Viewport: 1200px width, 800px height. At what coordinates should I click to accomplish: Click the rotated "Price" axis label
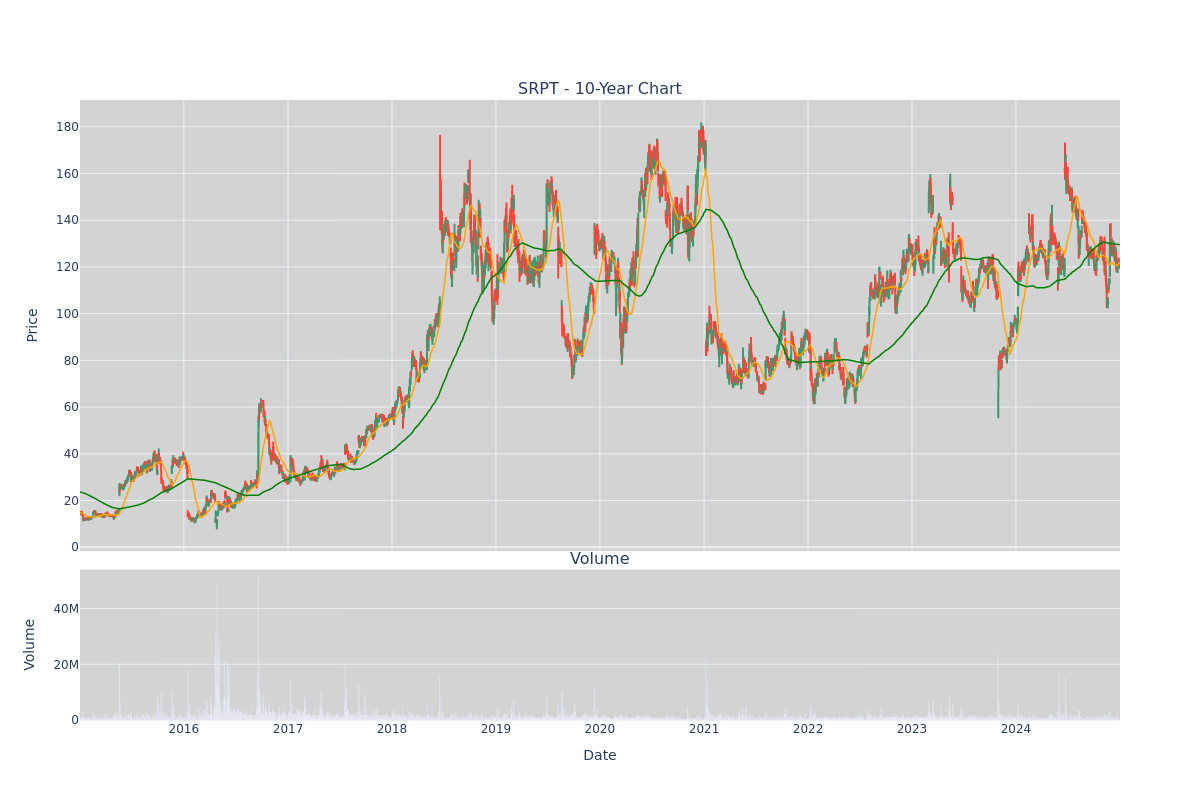tap(33, 325)
